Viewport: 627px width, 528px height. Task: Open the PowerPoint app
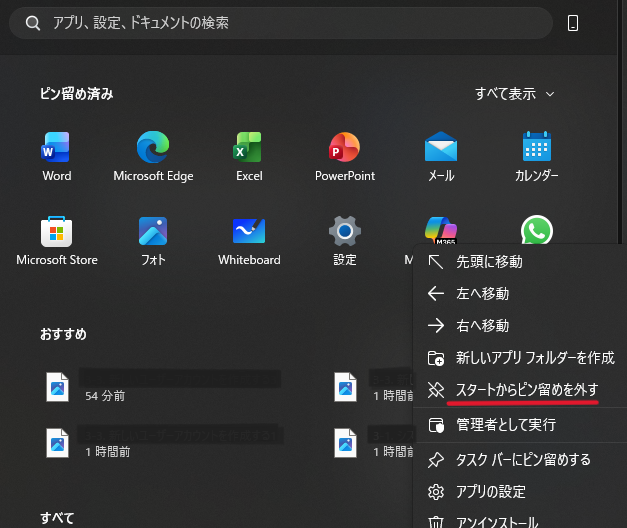click(x=345, y=156)
